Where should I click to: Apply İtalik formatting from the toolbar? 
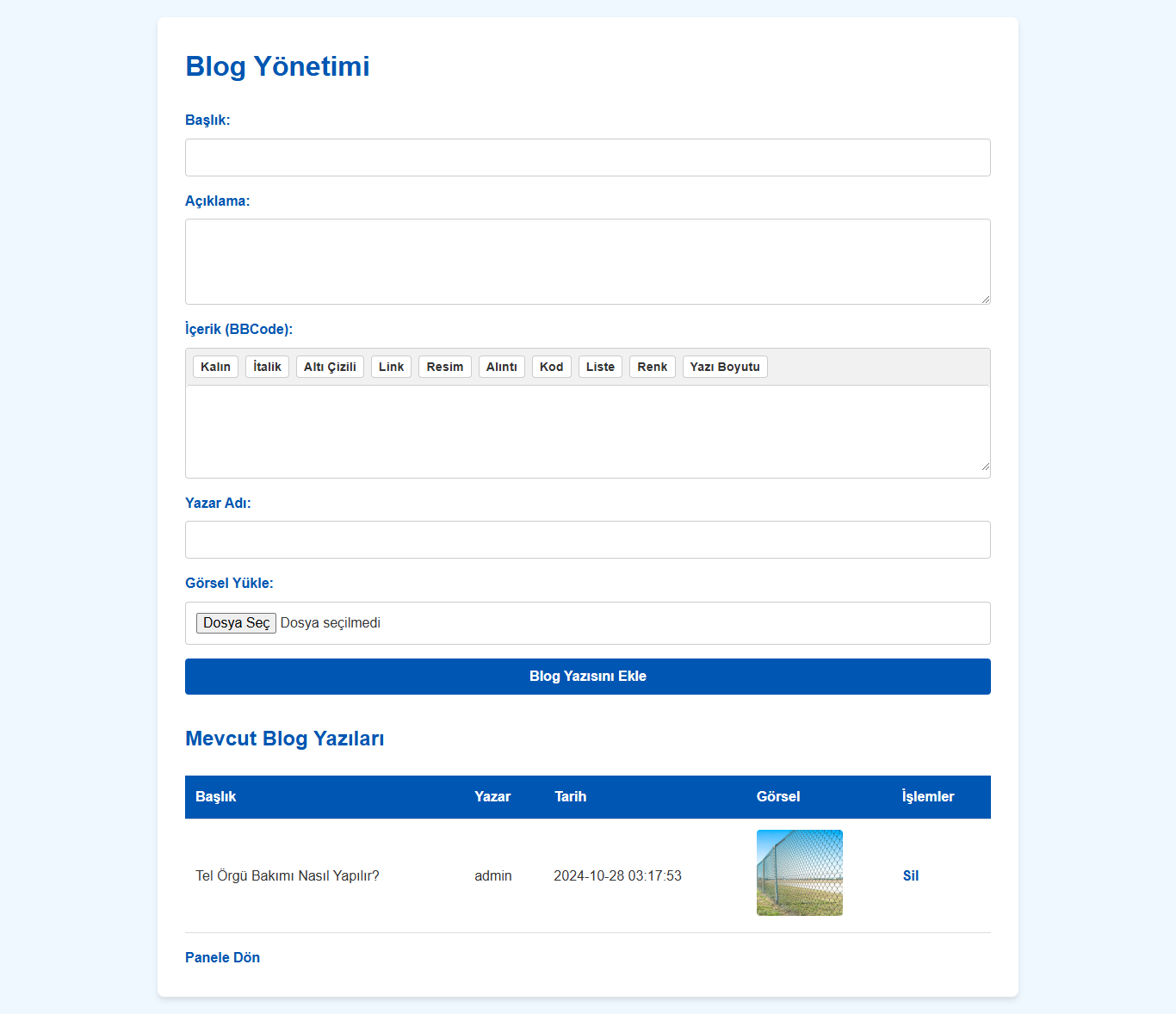pyautogui.click(x=267, y=367)
